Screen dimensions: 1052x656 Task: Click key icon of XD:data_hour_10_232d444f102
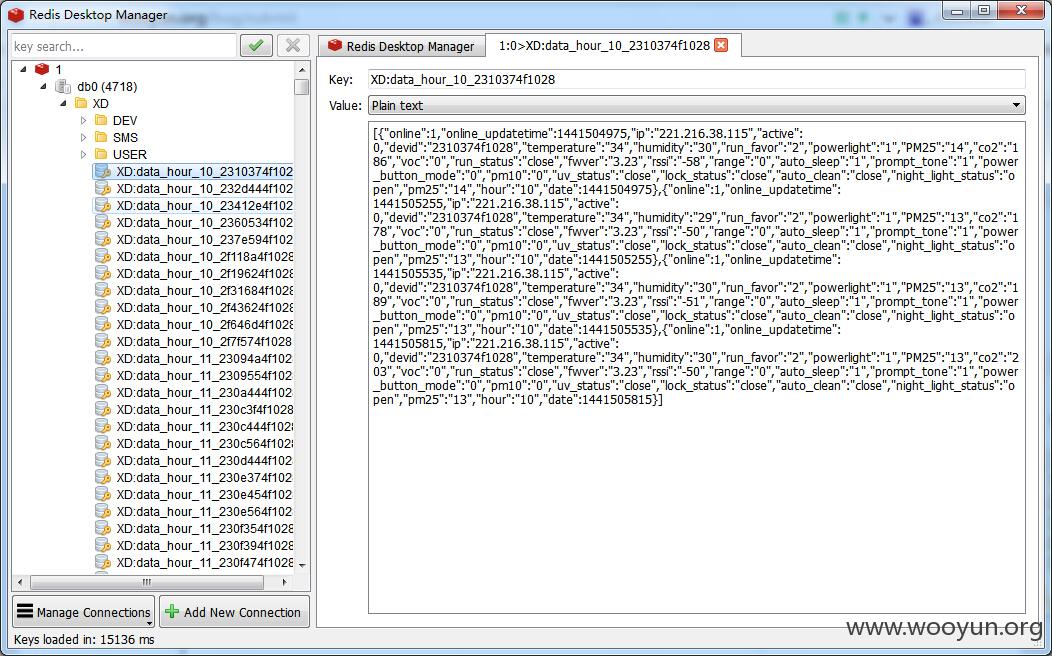103,188
